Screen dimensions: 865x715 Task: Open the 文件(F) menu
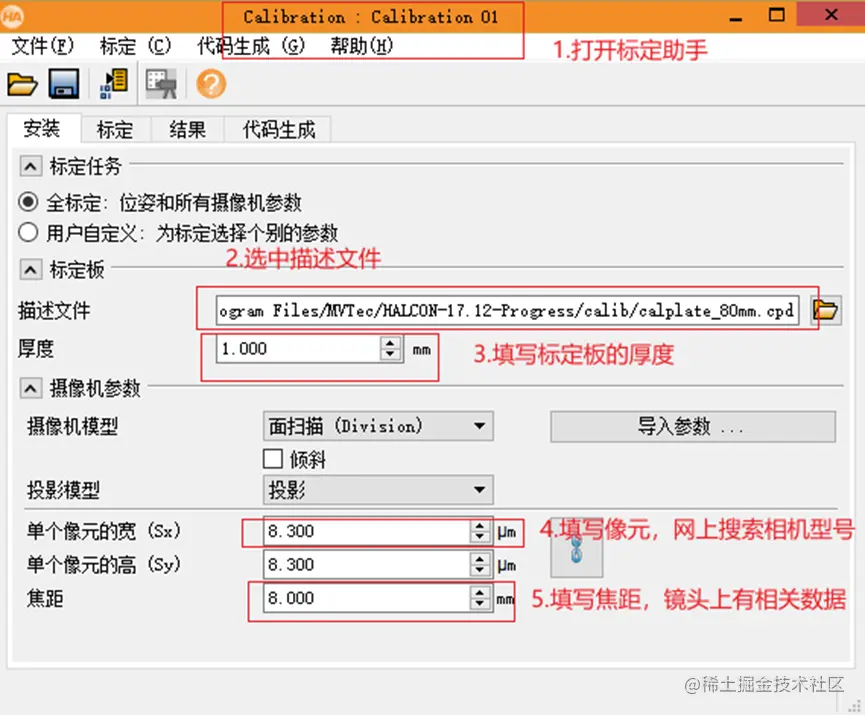pos(42,46)
